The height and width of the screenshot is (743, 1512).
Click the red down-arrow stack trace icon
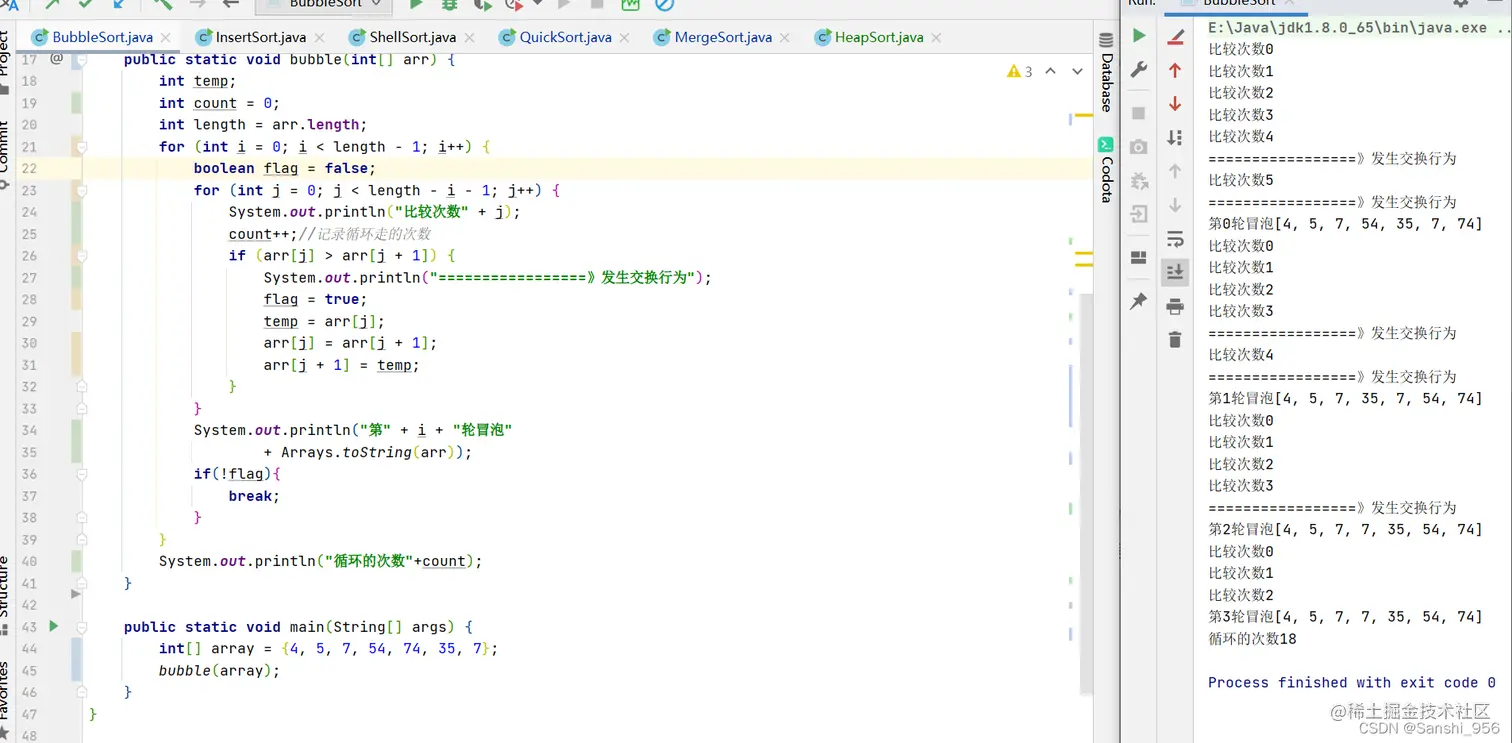coord(1175,104)
